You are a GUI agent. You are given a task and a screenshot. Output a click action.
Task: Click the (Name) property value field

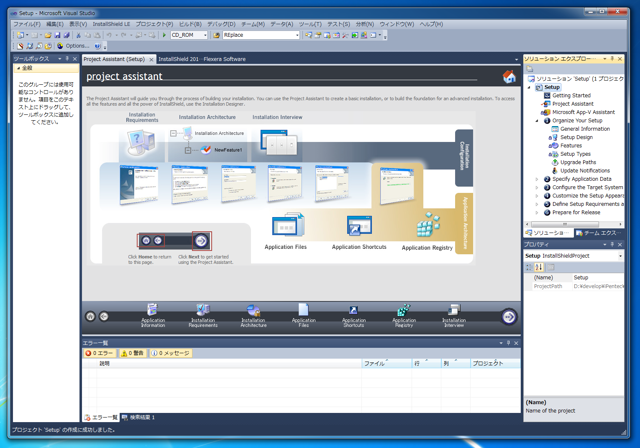(x=598, y=277)
